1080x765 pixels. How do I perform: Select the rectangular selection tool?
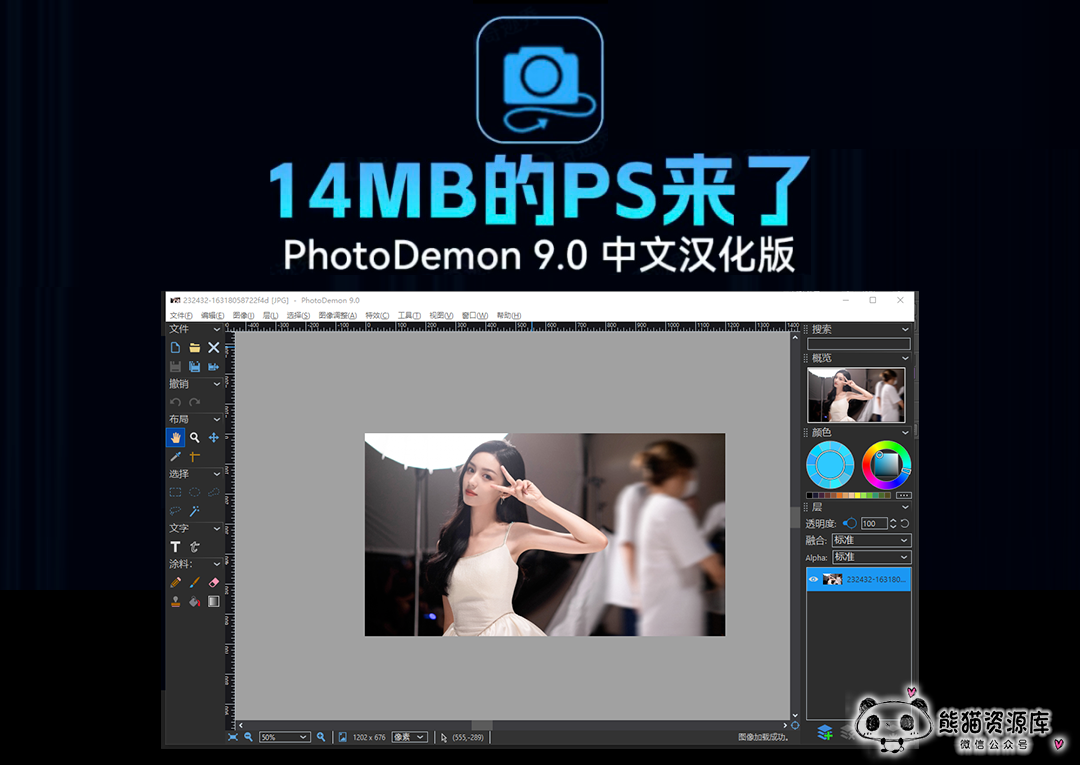pos(174,491)
